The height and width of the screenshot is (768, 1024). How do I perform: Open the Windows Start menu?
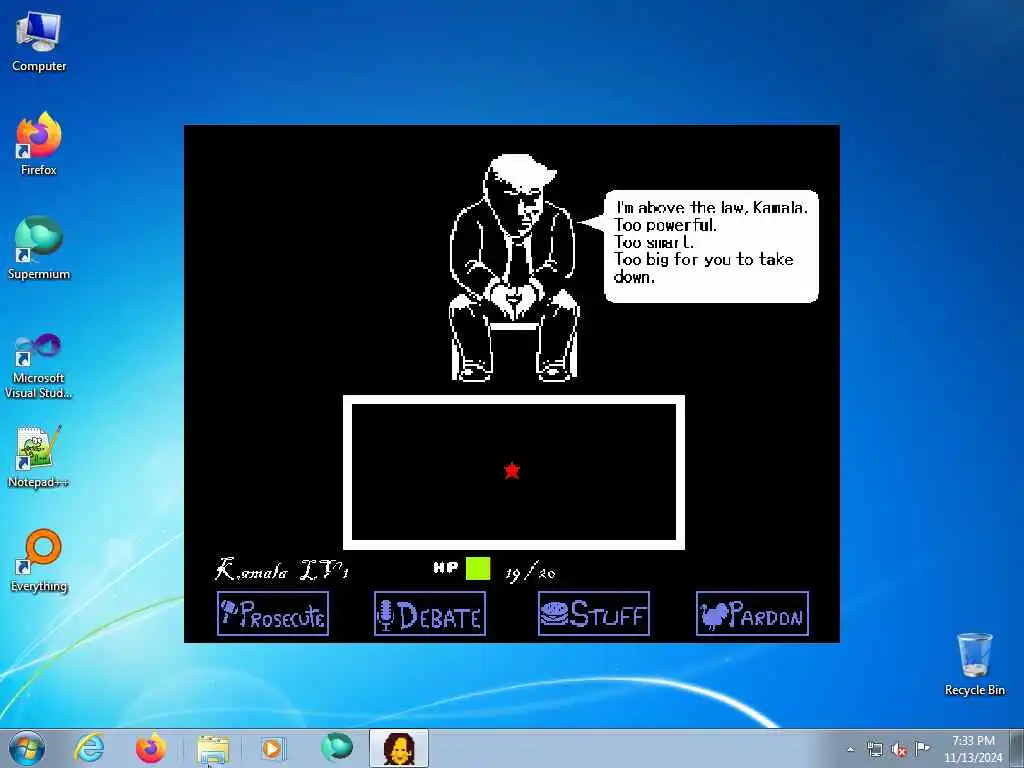27,748
